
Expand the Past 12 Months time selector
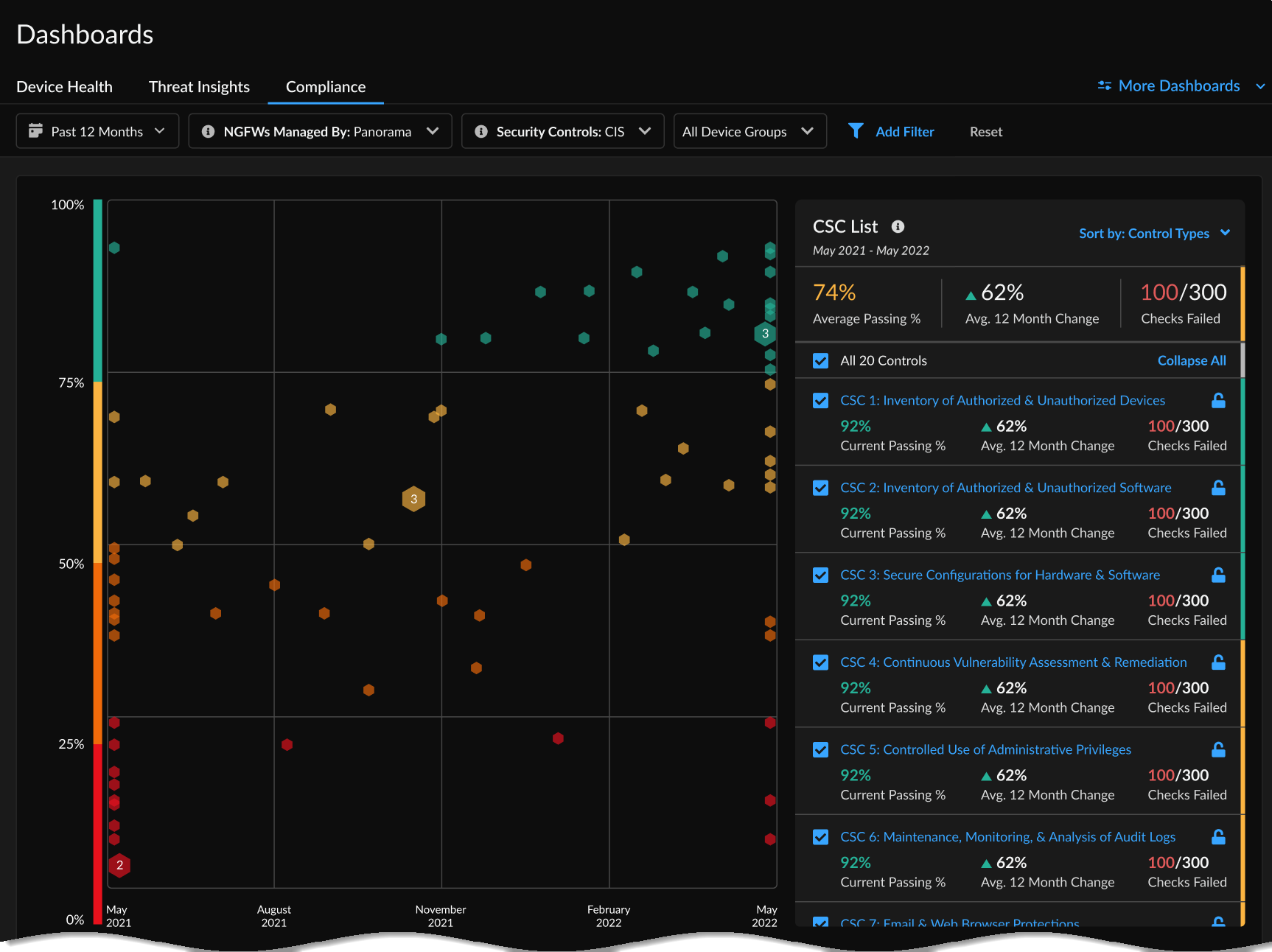[x=97, y=130]
